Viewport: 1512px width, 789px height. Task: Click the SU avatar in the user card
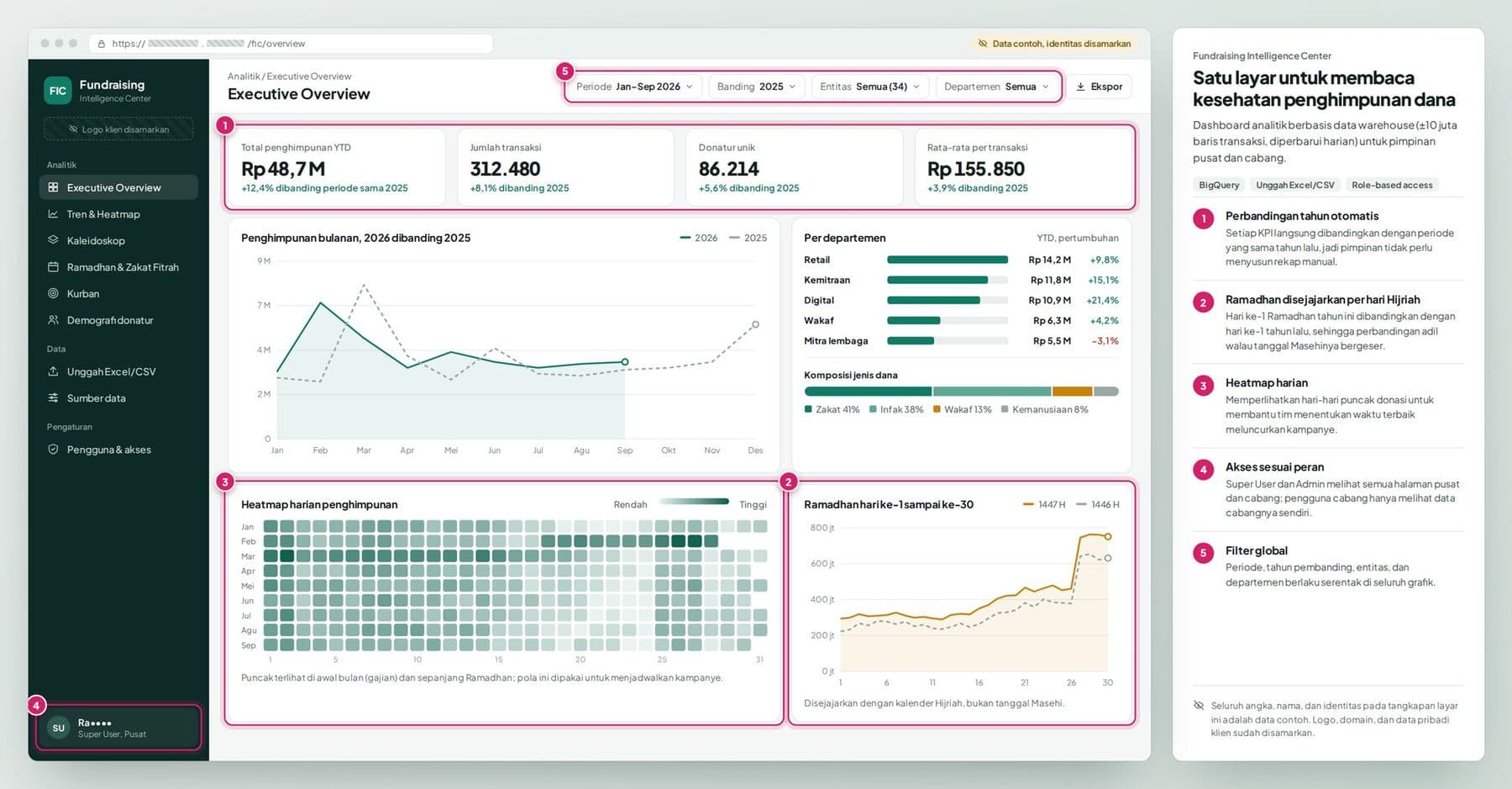[x=58, y=728]
